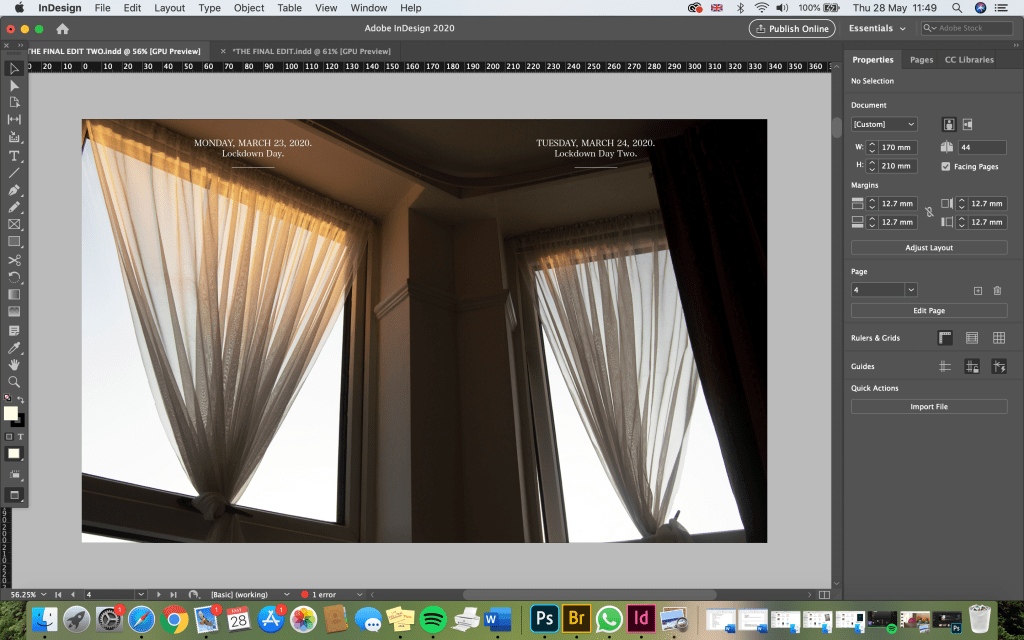1024x640 pixels.
Task: Expand the Essentials workspace dropdown
Action: [x=877, y=29]
